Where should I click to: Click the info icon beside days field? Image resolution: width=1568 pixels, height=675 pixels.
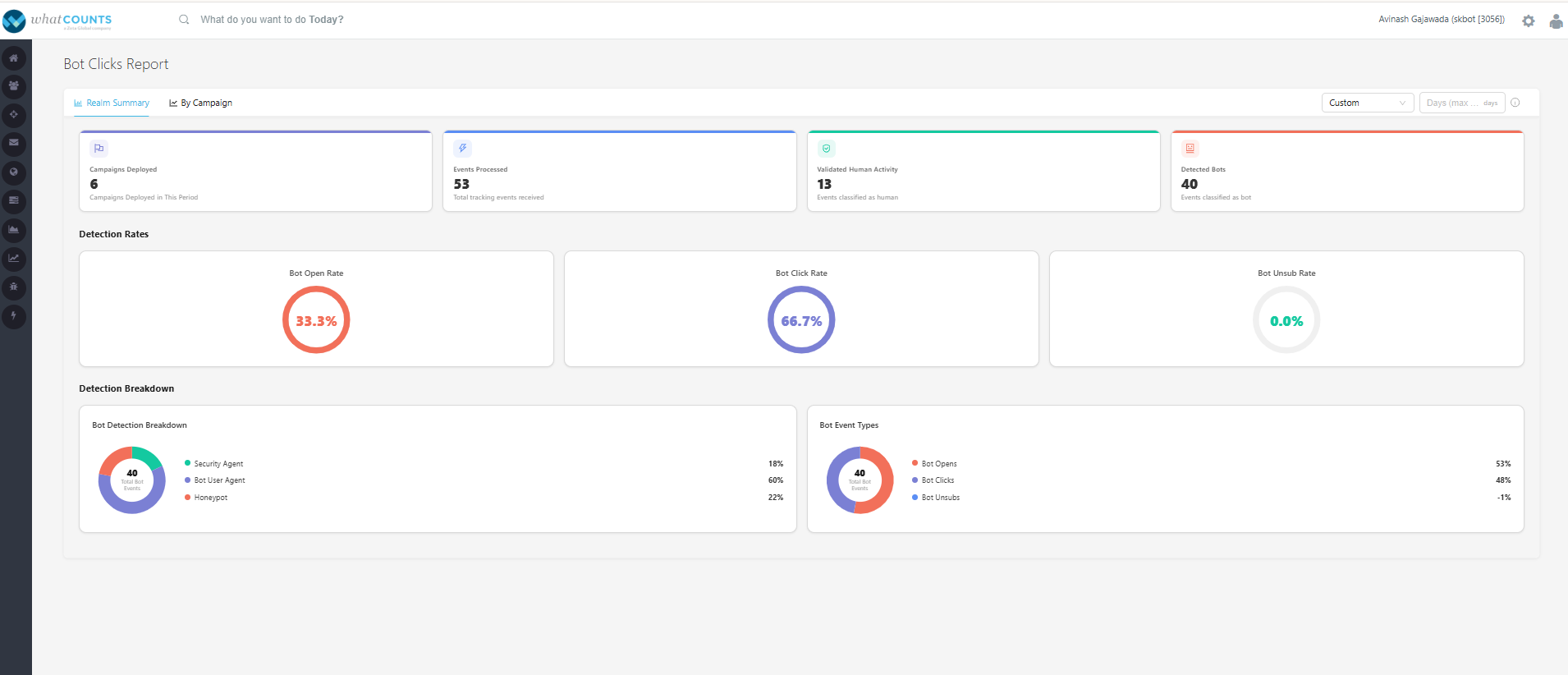(1515, 103)
